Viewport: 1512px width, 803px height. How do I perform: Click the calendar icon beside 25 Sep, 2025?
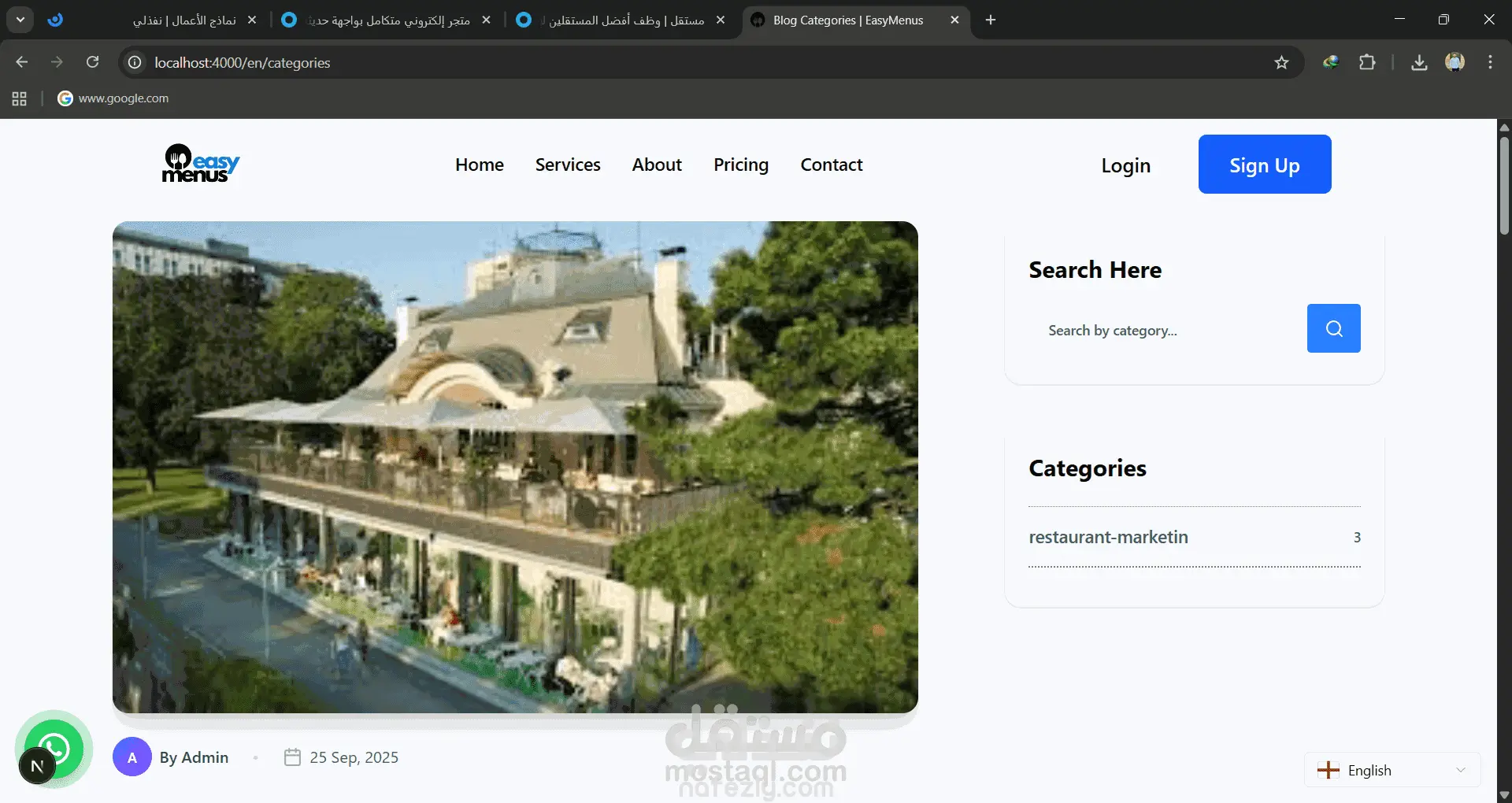(x=292, y=757)
